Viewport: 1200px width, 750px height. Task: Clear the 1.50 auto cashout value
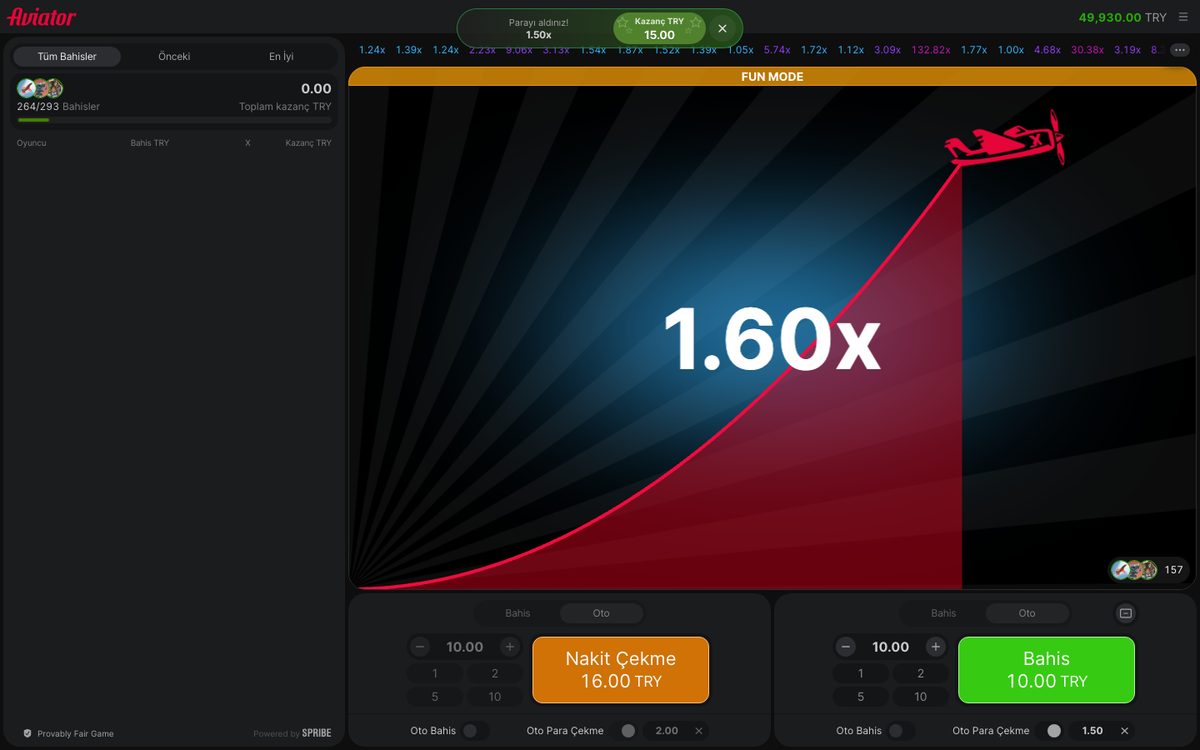[x=1124, y=731]
